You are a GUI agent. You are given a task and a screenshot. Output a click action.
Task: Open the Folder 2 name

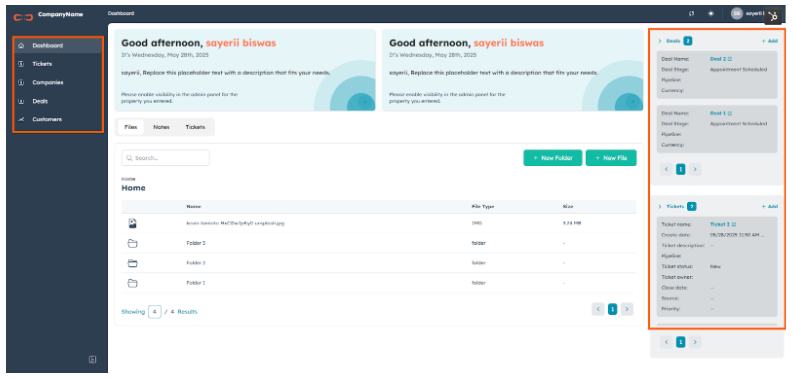[196, 263]
